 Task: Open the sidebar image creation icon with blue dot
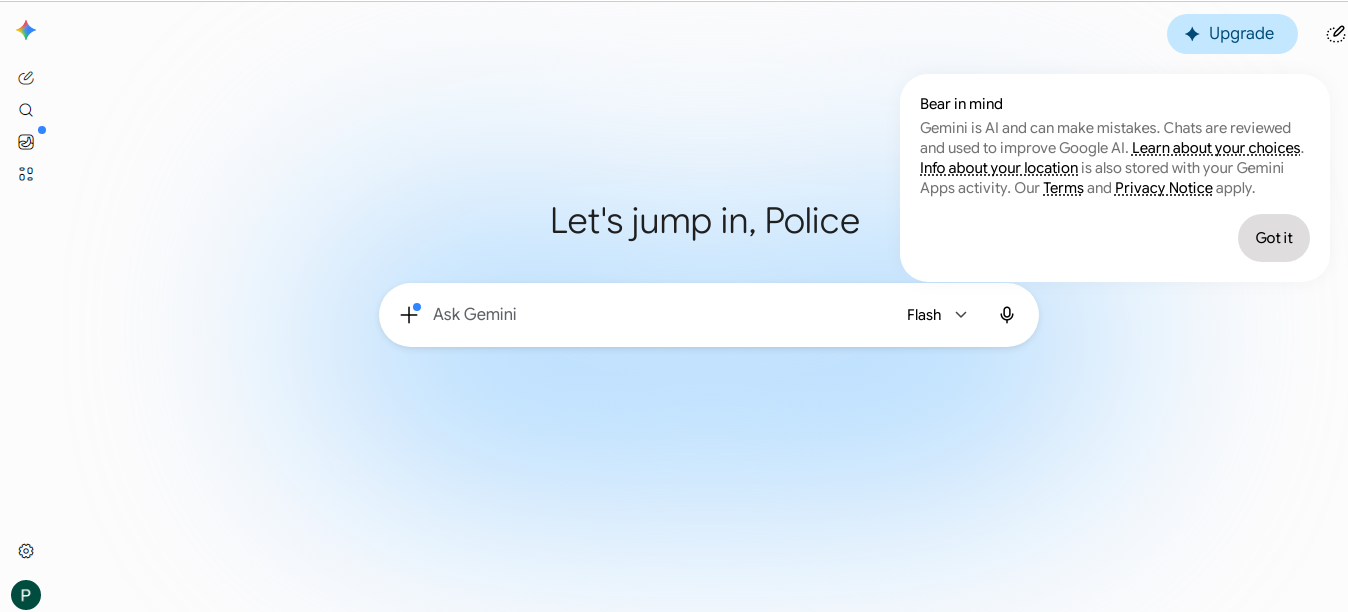[x=26, y=142]
